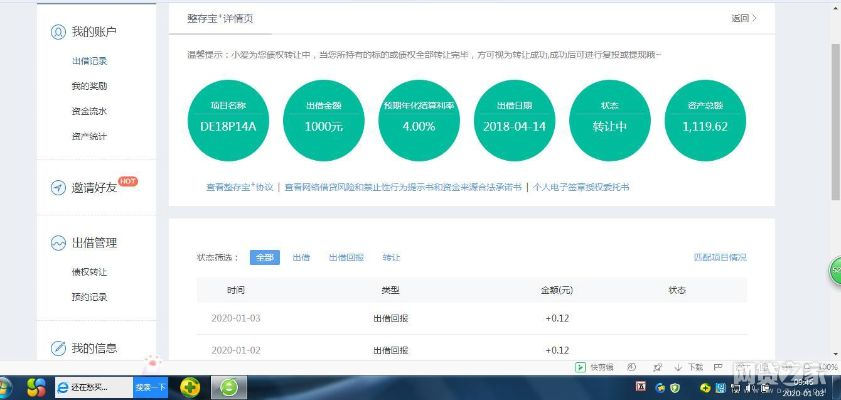The width and height of the screenshot is (841, 400).
Task: Open the 匹配项目情况 link
Action: point(719,257)
